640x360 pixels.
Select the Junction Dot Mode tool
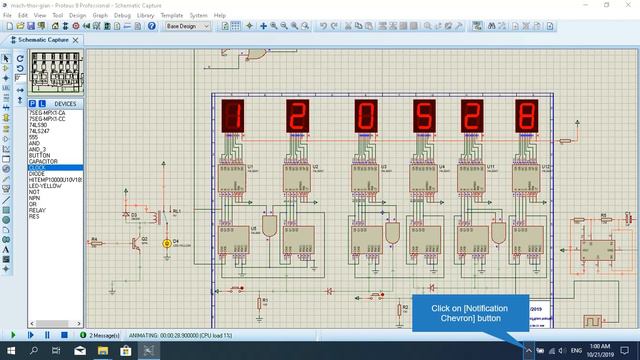(6, 78)
